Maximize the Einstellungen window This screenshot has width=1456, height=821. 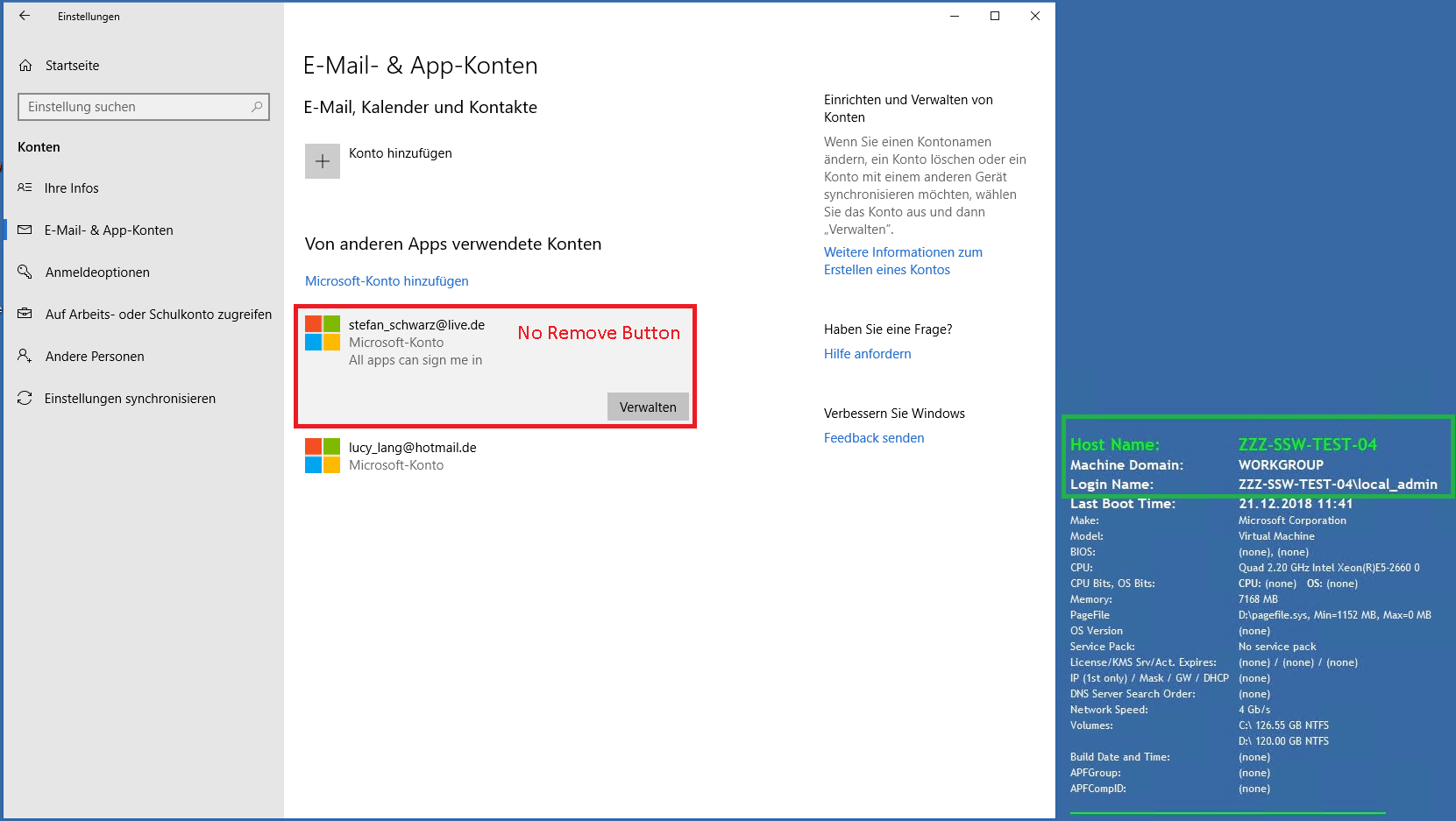pos(995,16)
